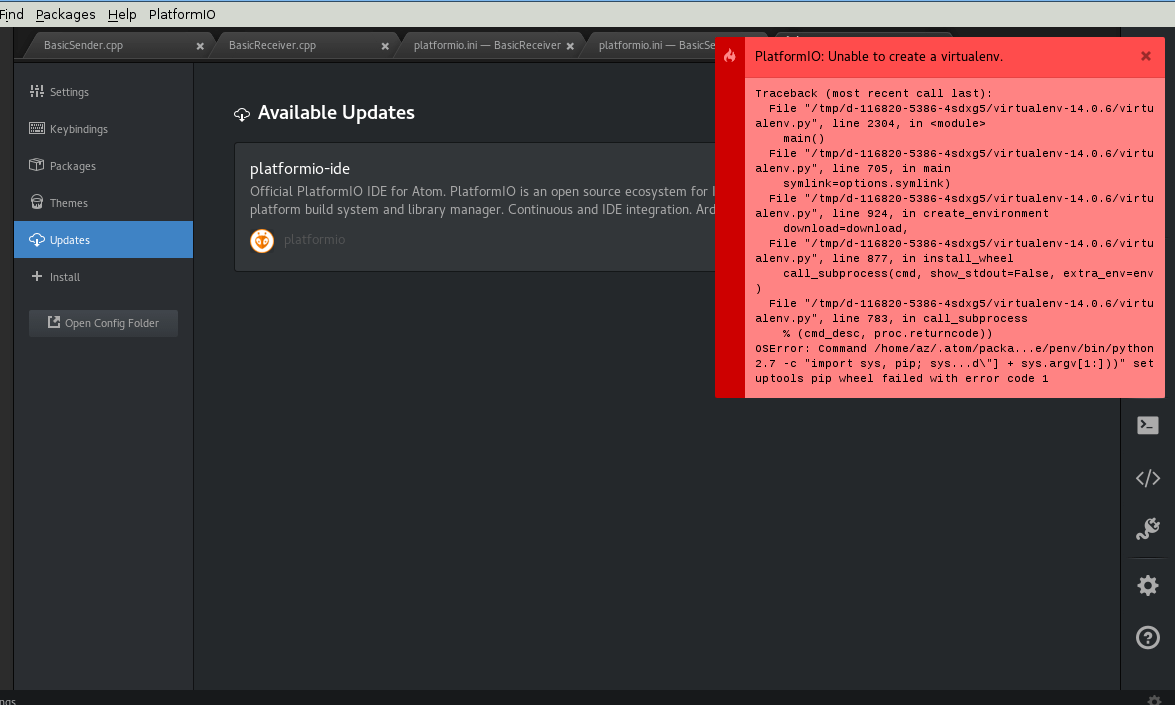The image size is (1175, 705).
Task: Close platformio.ini — BasicReceiver tab
Action: (x=570, y=46)
